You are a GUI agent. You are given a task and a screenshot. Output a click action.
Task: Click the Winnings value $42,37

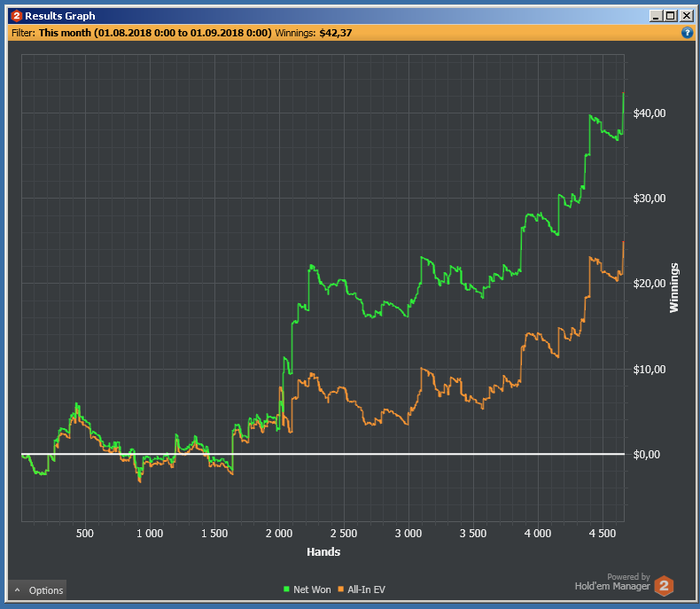tap(335, 33)
